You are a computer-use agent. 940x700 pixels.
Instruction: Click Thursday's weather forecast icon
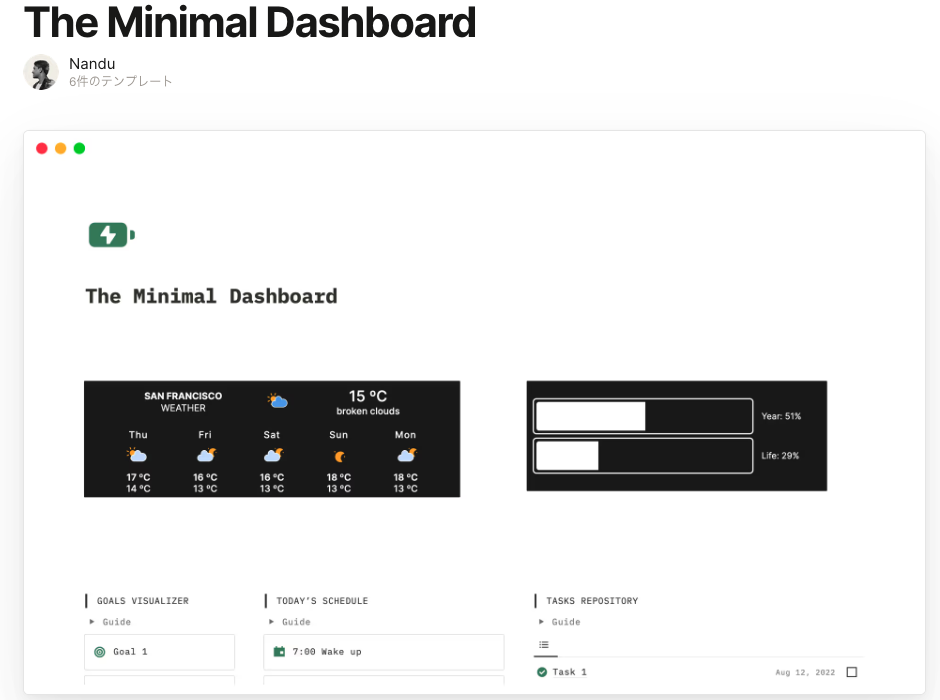[138, 455]
